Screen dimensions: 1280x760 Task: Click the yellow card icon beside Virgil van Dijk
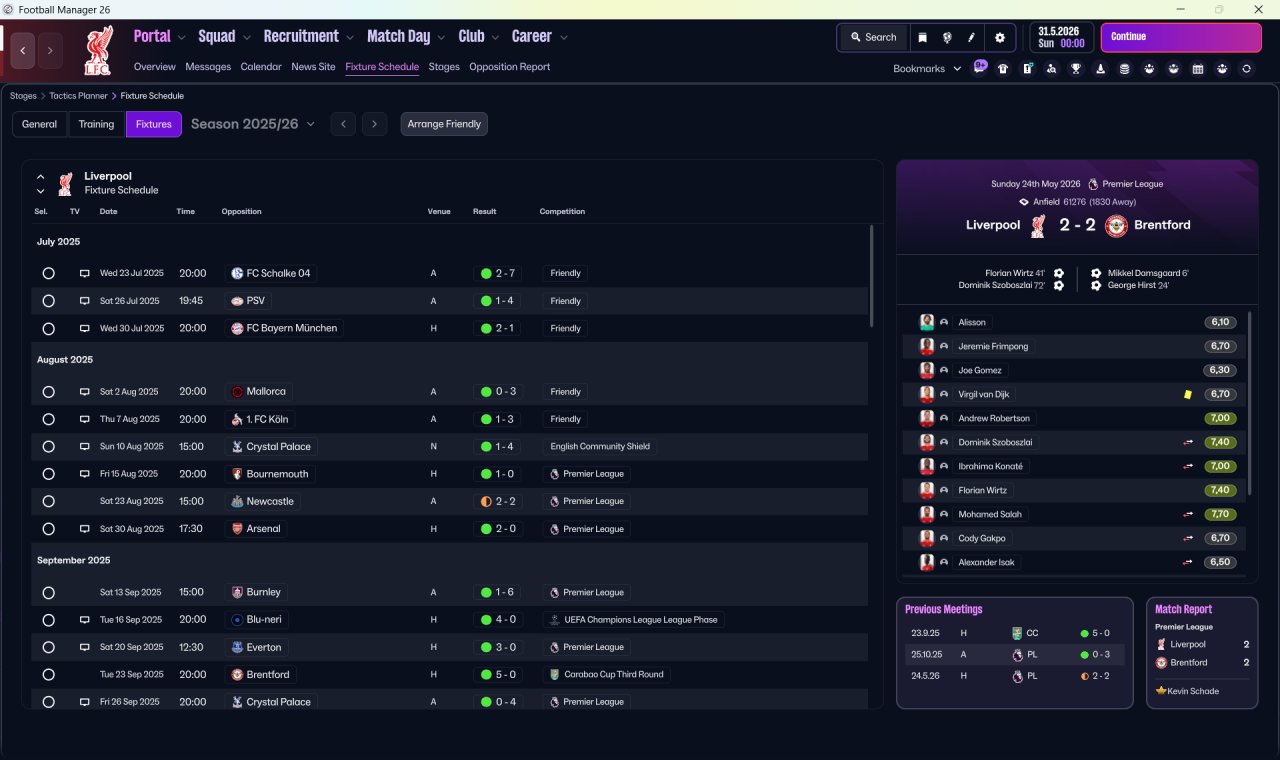coord(1187,394)
